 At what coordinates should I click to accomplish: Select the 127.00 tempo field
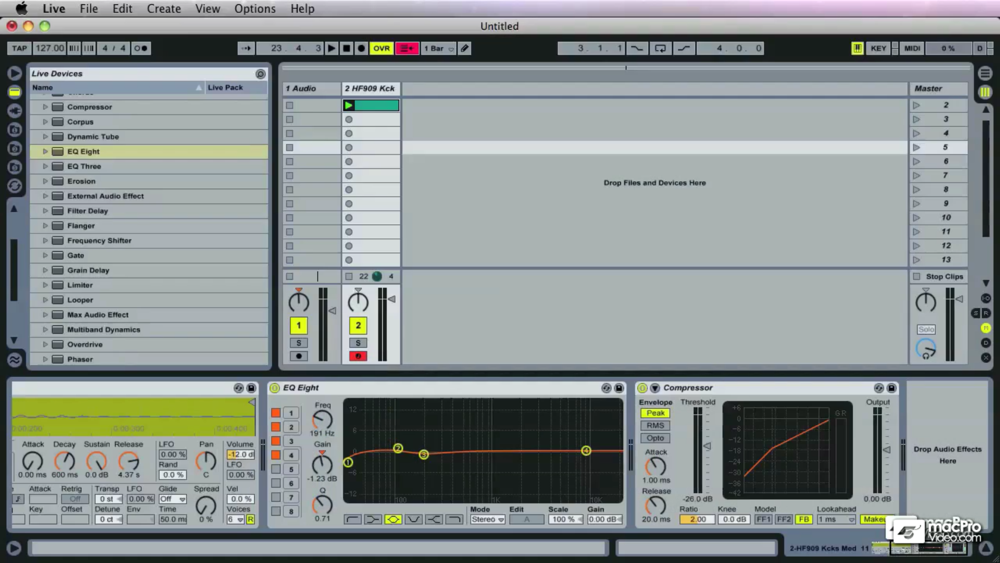pos(50,48)
